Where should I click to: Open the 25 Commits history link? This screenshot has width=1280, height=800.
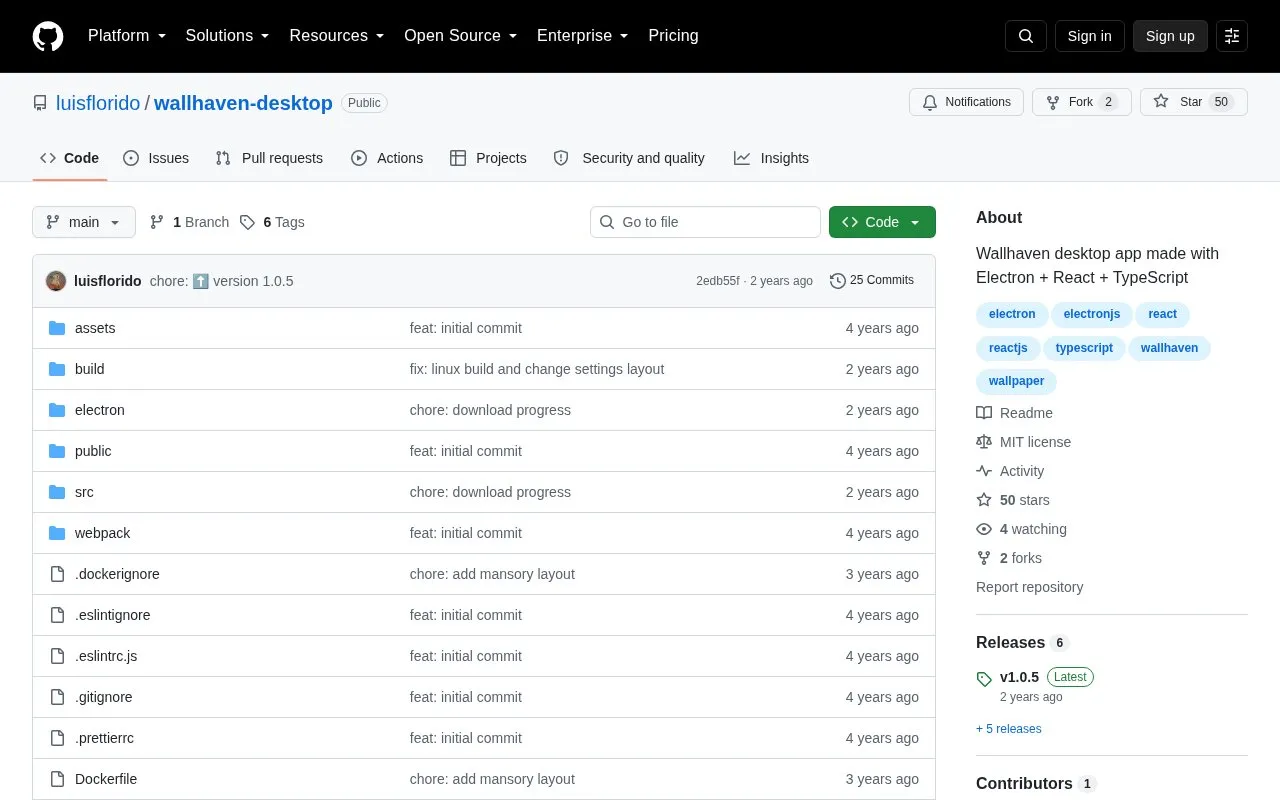tap(872, 281)
